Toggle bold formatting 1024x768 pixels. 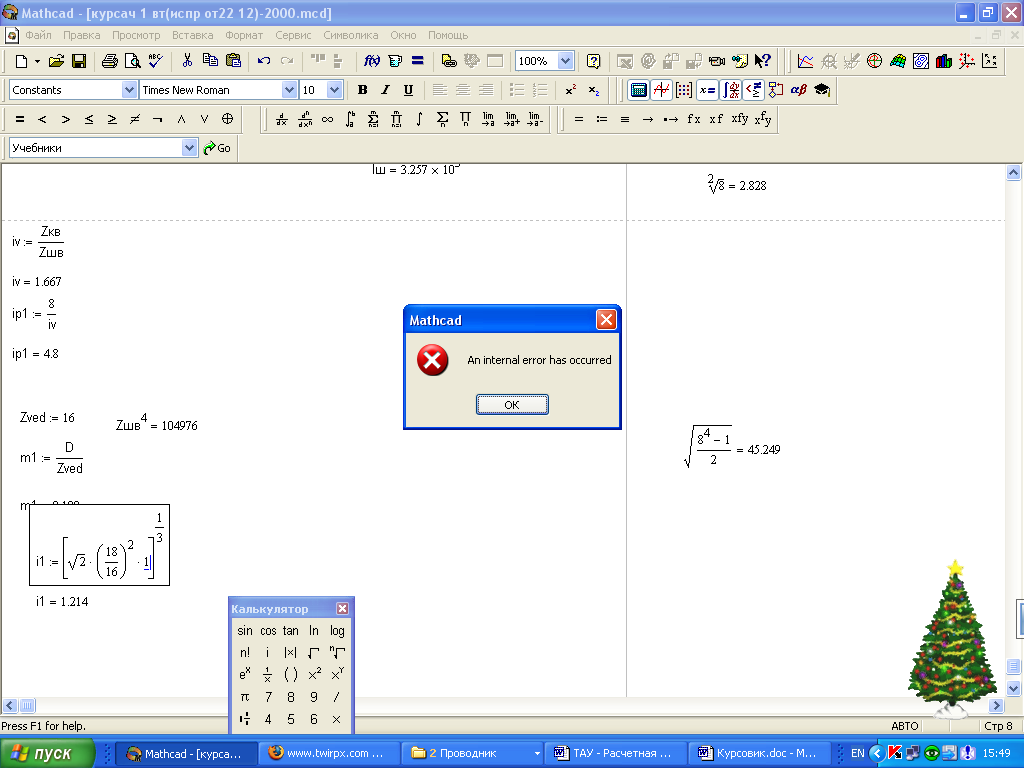point(362,90)
